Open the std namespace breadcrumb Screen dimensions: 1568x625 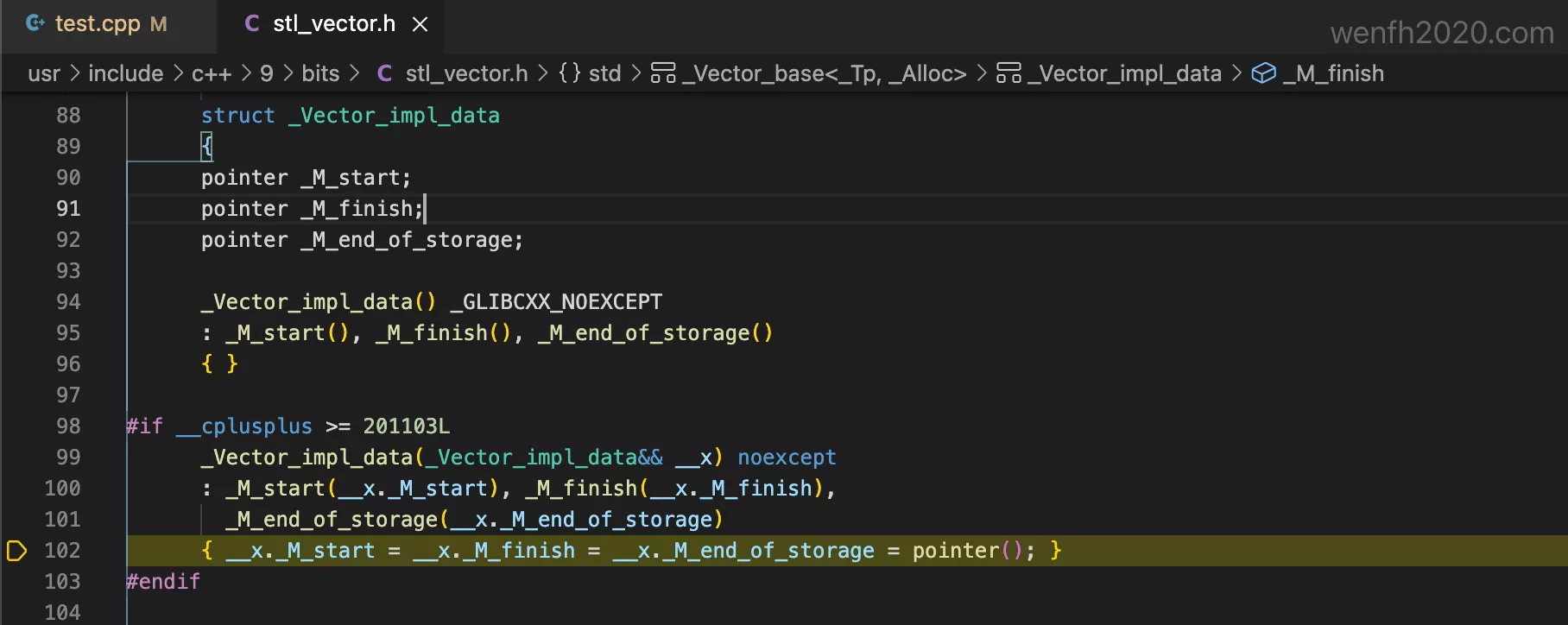pos(604,73)
